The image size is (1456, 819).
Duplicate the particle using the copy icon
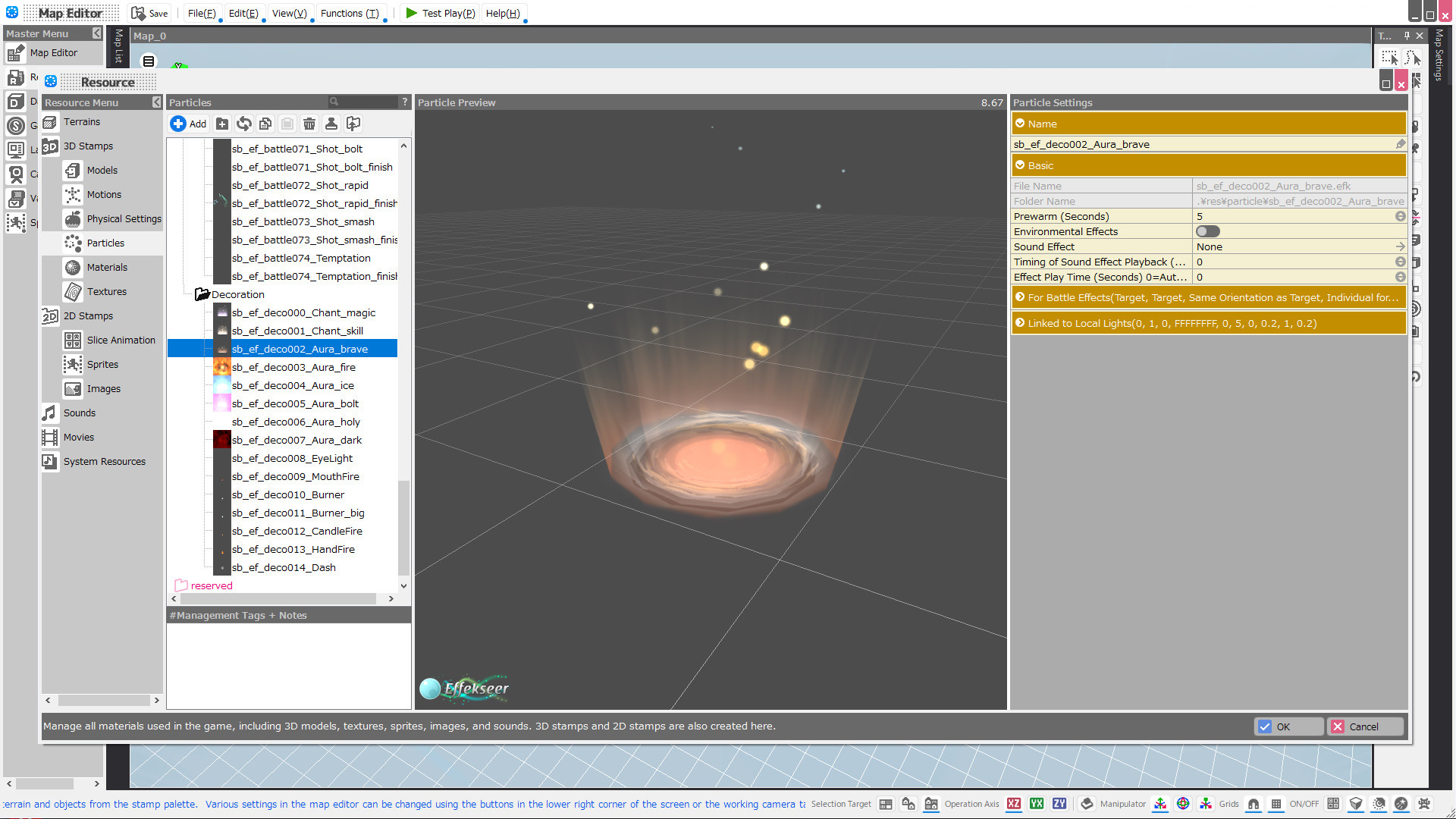point(265,124)
